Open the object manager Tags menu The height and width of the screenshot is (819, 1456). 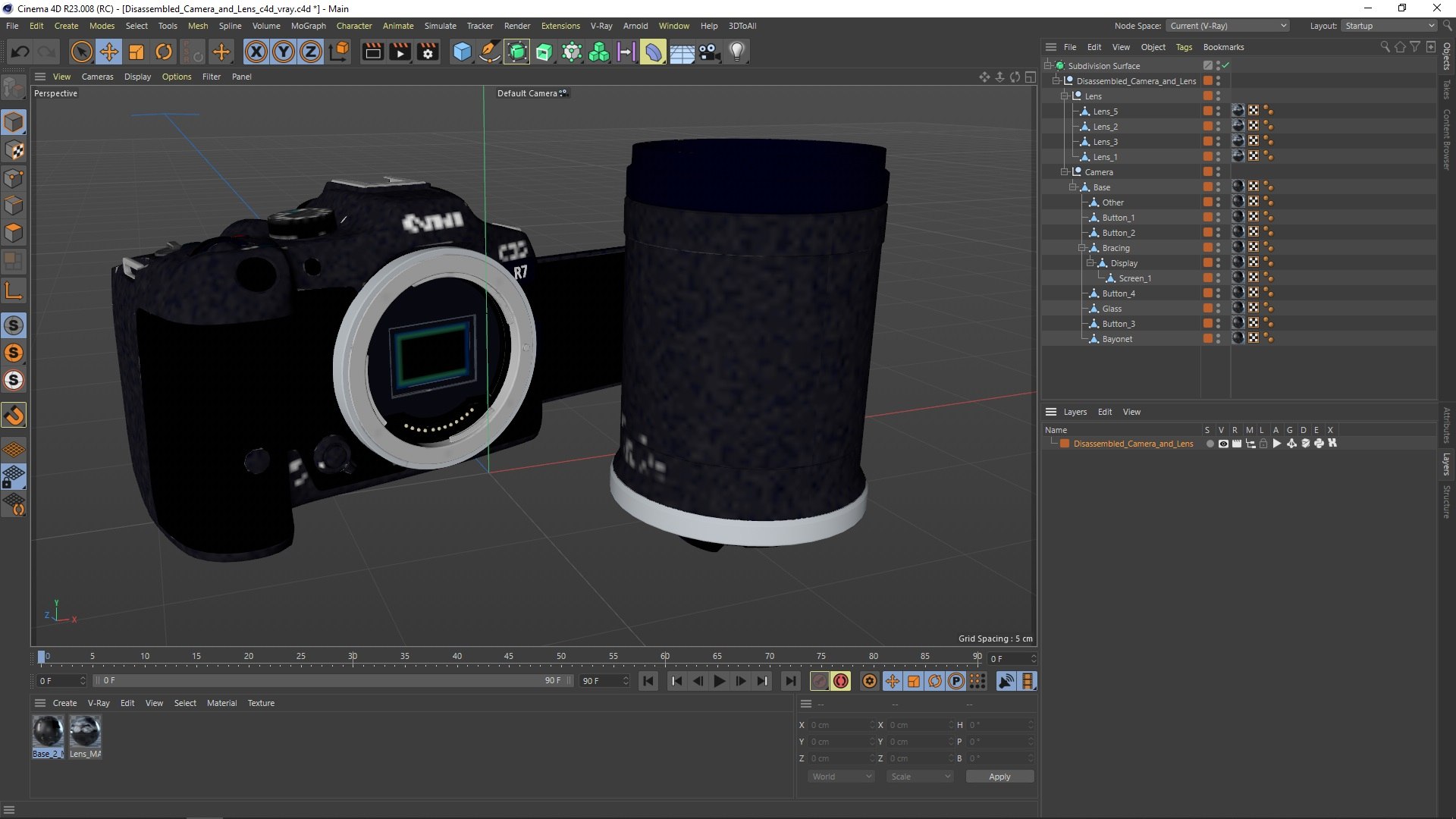1184,47
